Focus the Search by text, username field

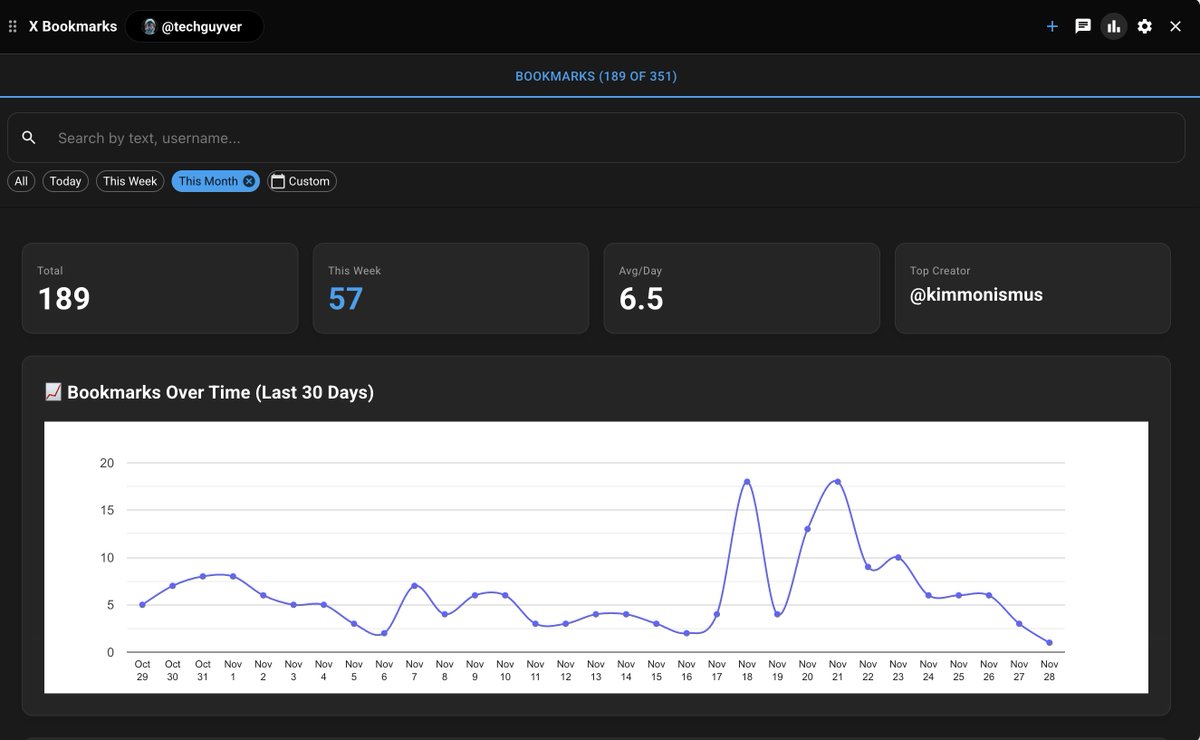click(x=596, y=138)
